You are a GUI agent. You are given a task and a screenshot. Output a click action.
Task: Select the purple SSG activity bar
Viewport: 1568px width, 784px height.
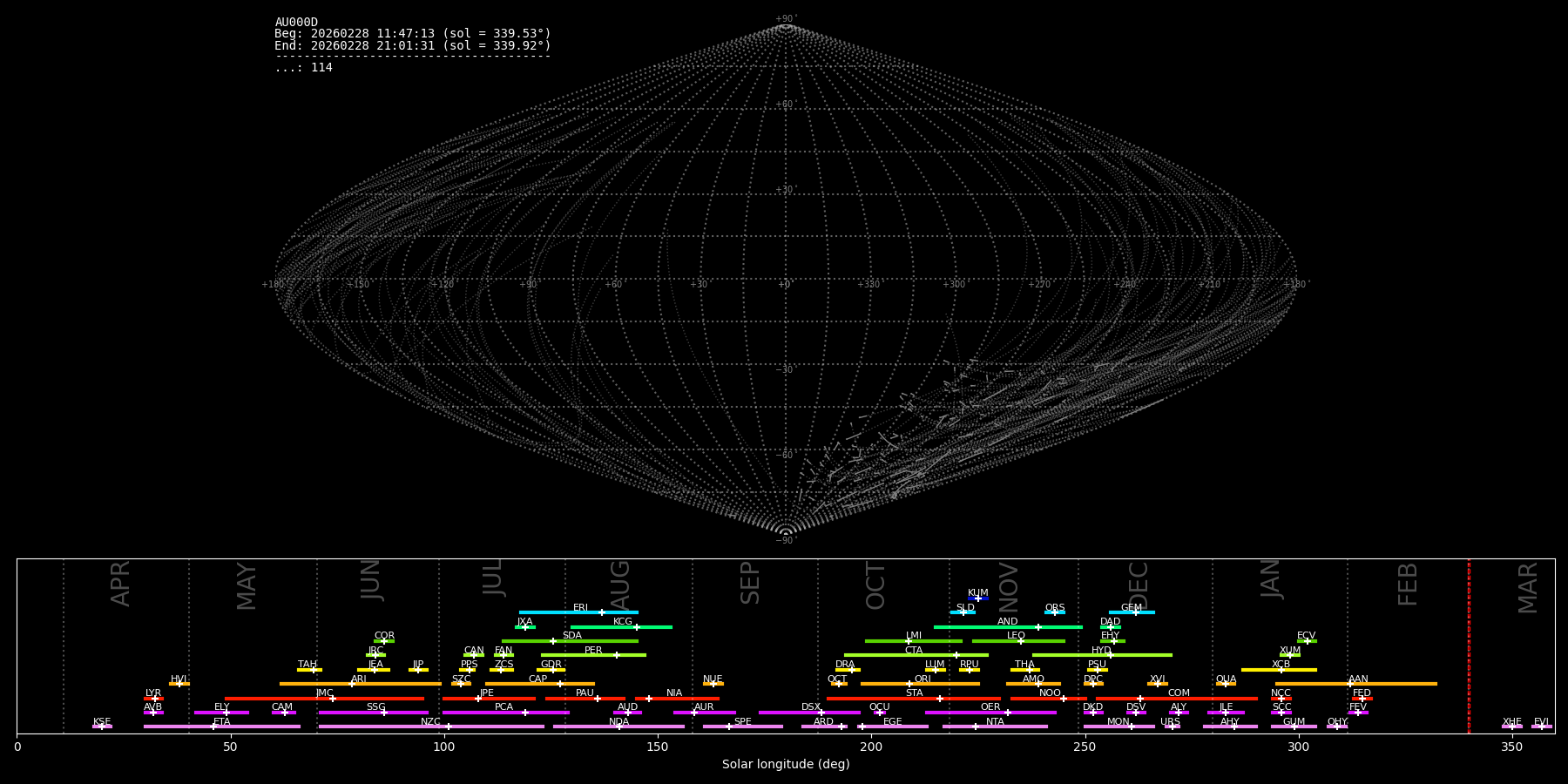(x=374, y=713)
